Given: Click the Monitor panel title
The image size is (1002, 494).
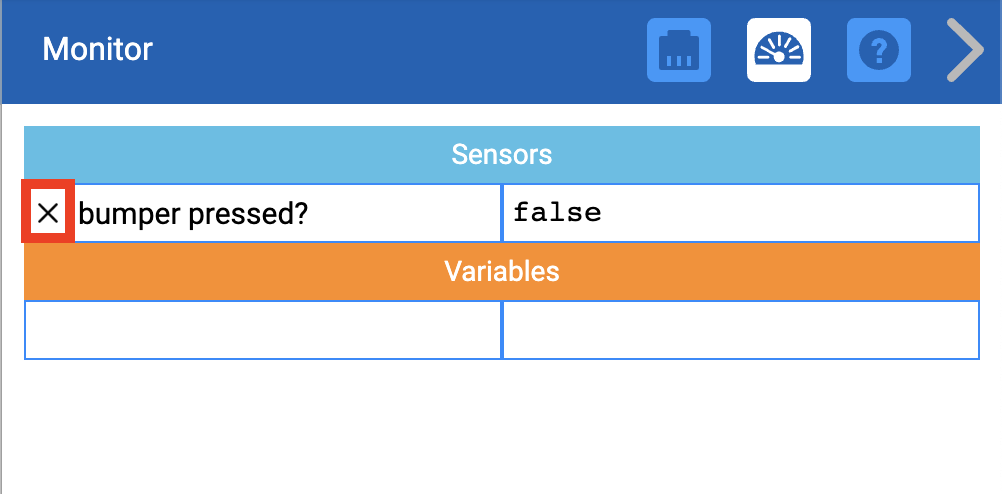Looking at the screenshot, I should click(x=98, y=49).
